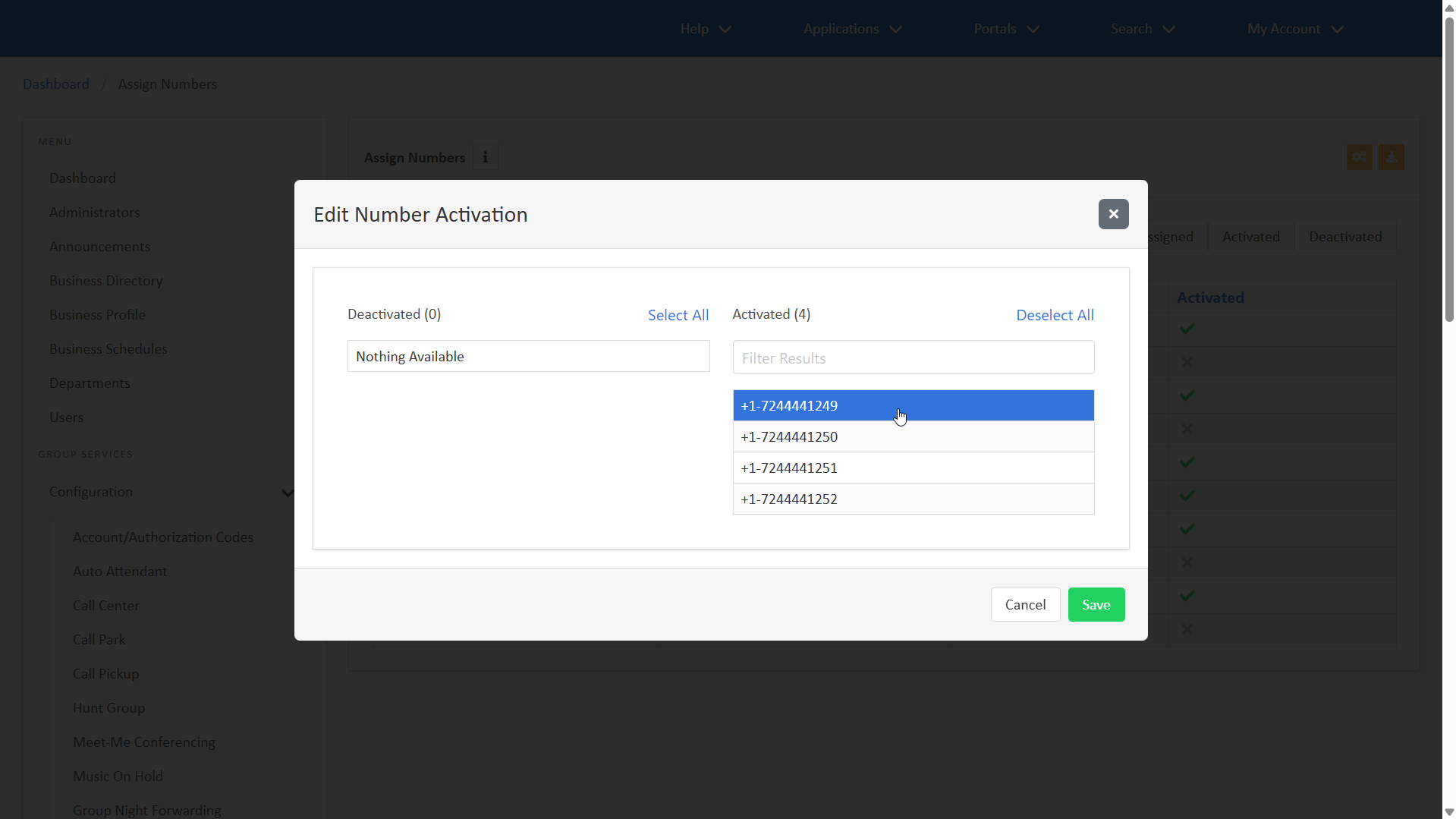
Task: Close the Edit Number Activation dialog
Action: click(1113, 214)
